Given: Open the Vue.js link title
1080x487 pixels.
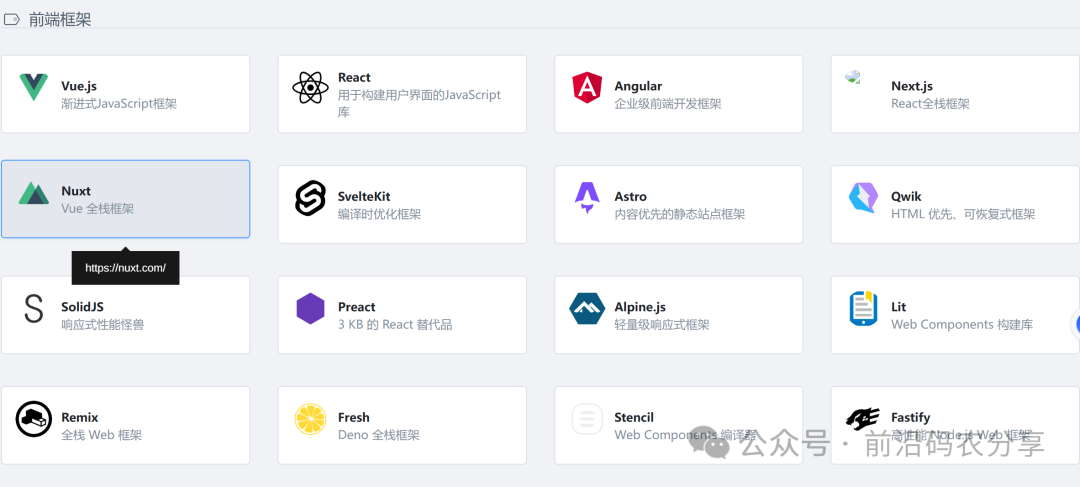Looking at the screenshot, I should [x=79, y=86].
